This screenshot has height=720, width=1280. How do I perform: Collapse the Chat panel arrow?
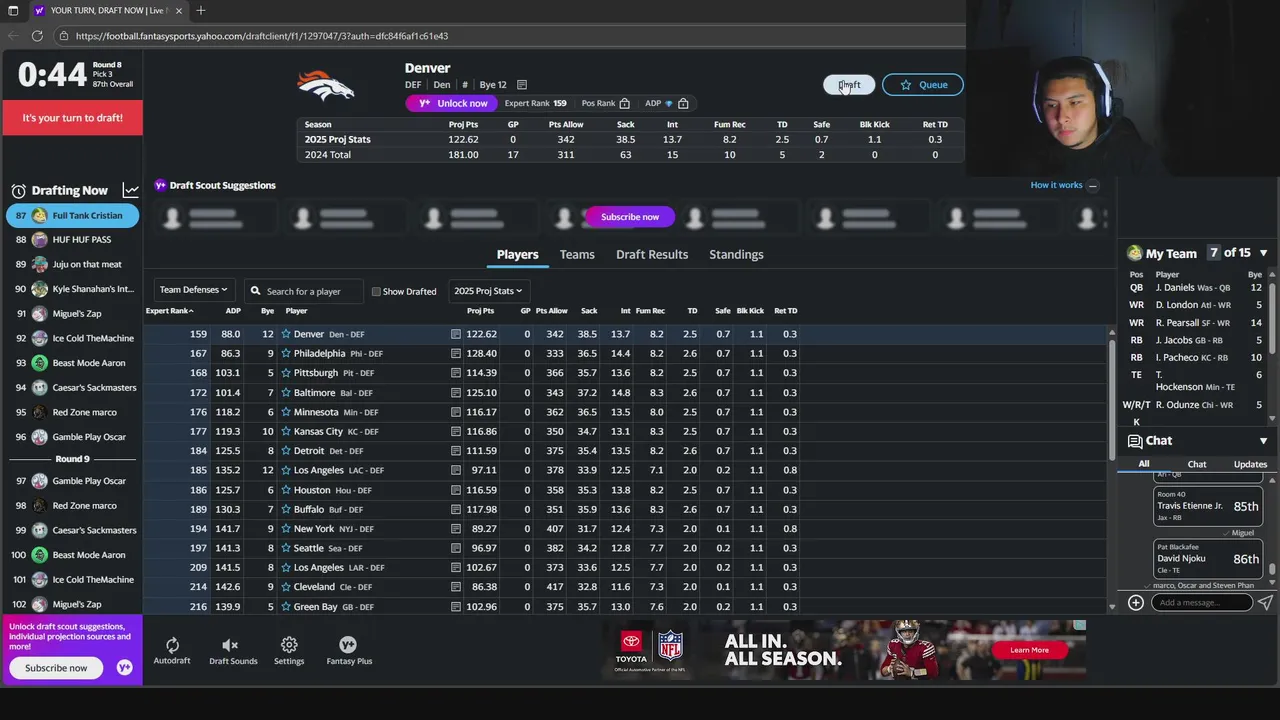point(1263,441)
